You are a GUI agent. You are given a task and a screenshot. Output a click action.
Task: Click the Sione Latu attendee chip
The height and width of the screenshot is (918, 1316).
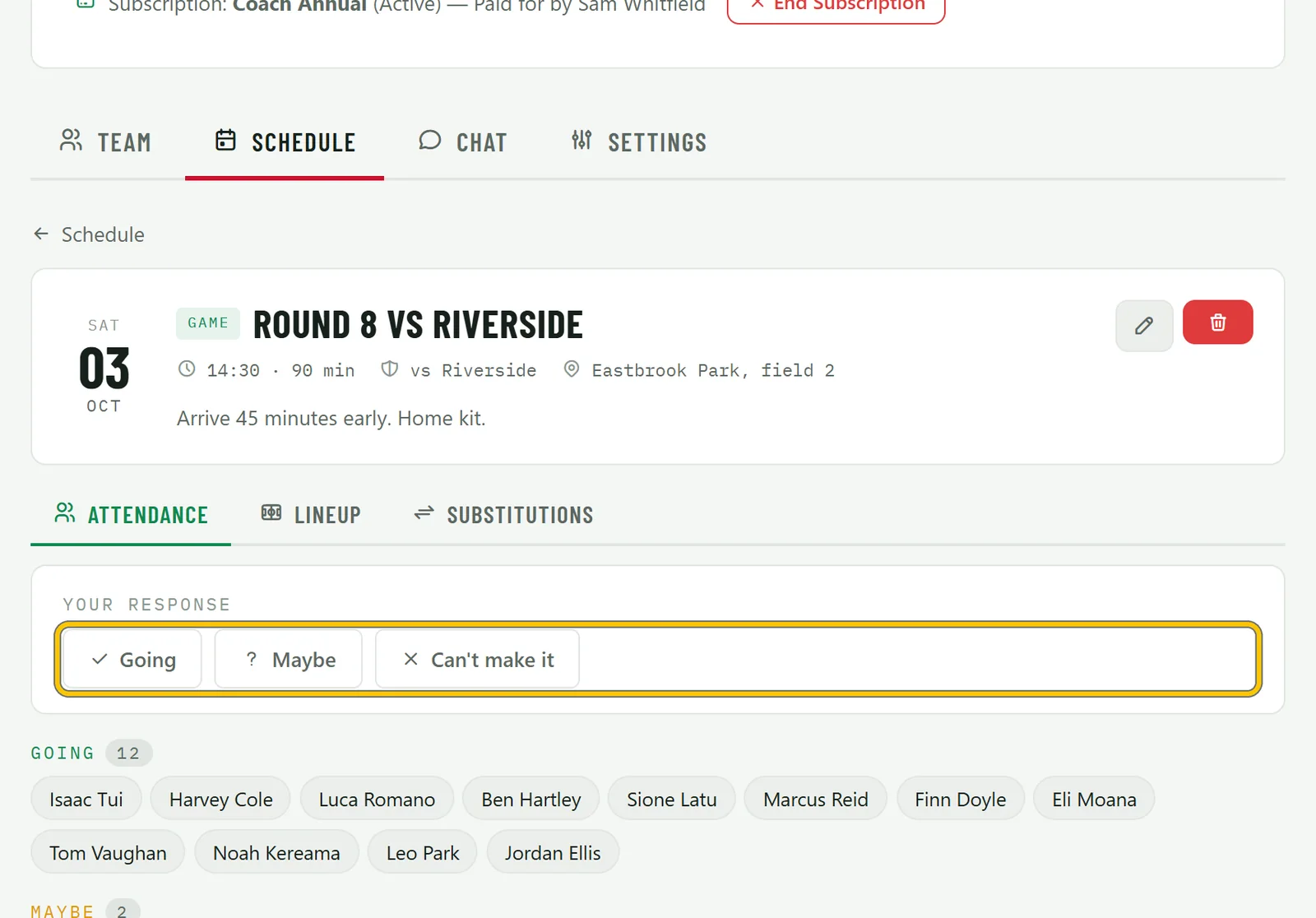tap(671, 800)
